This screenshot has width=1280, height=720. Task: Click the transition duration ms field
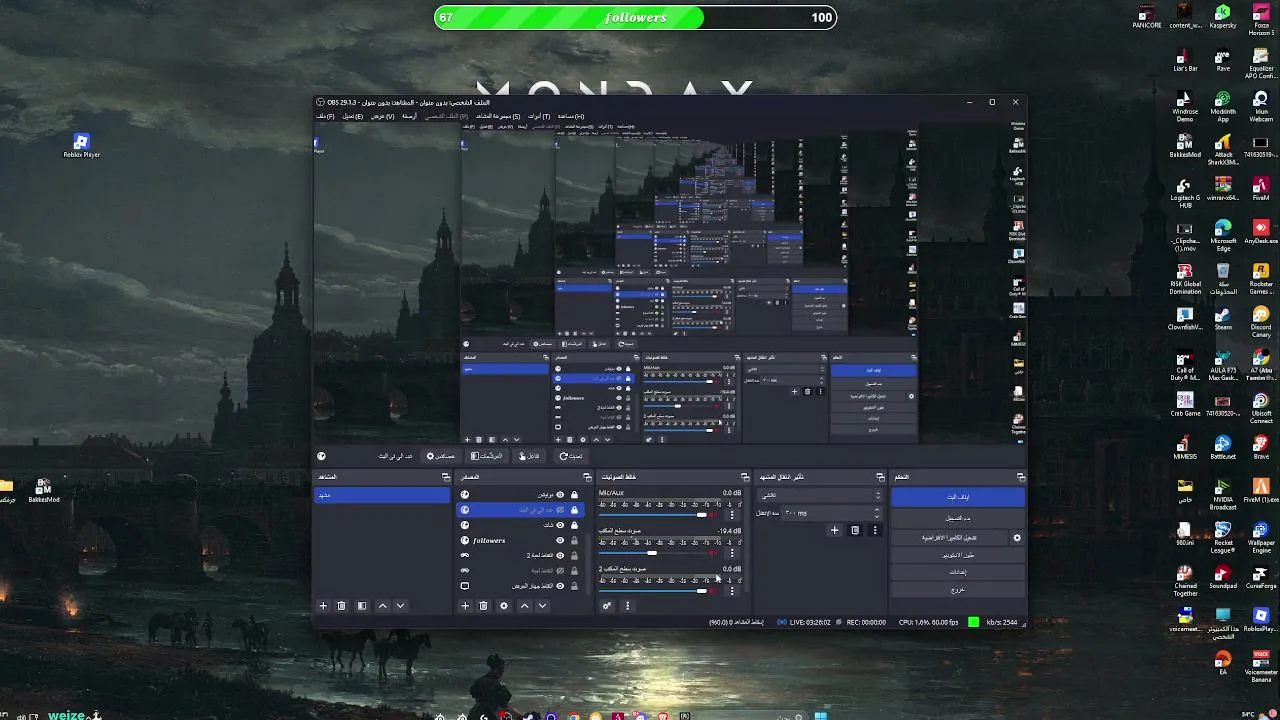click(830, 513)
